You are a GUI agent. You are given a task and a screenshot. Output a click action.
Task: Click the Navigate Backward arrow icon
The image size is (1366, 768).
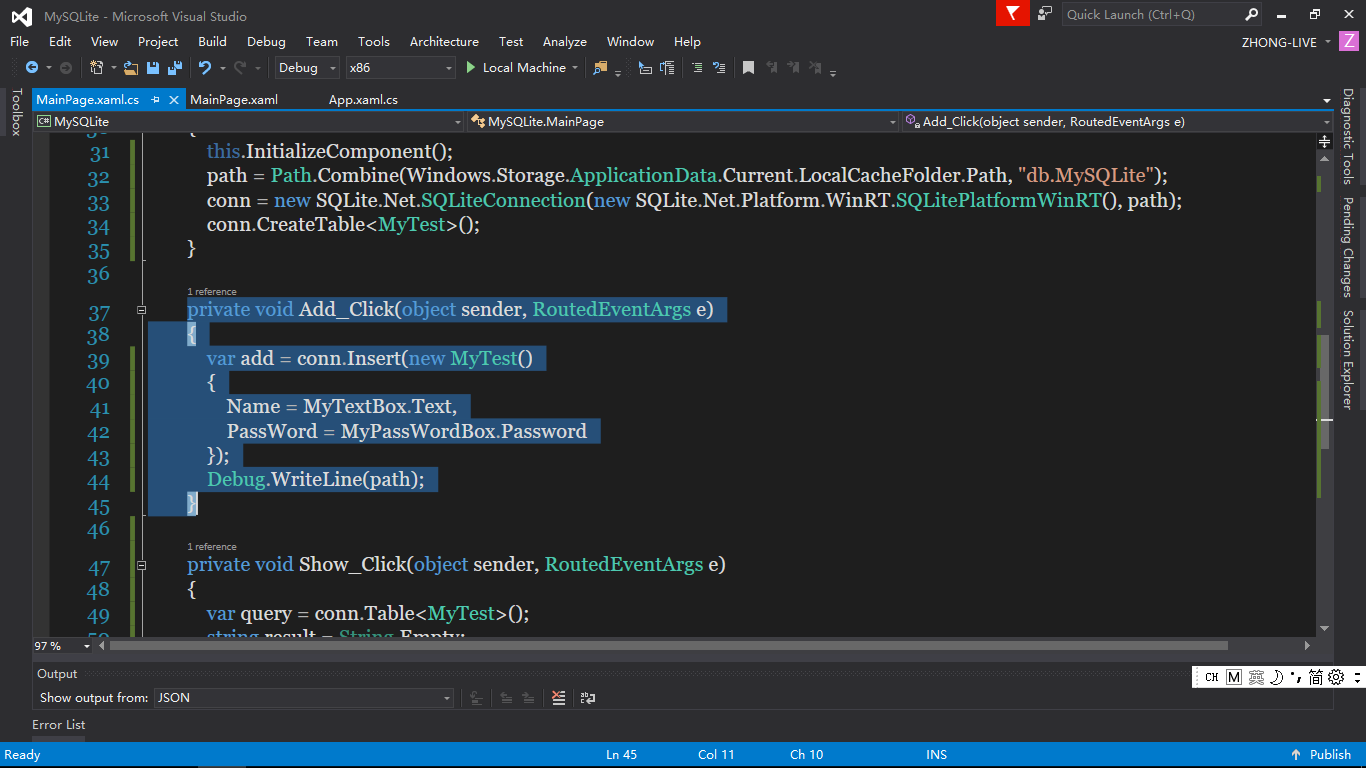[31, 68]
